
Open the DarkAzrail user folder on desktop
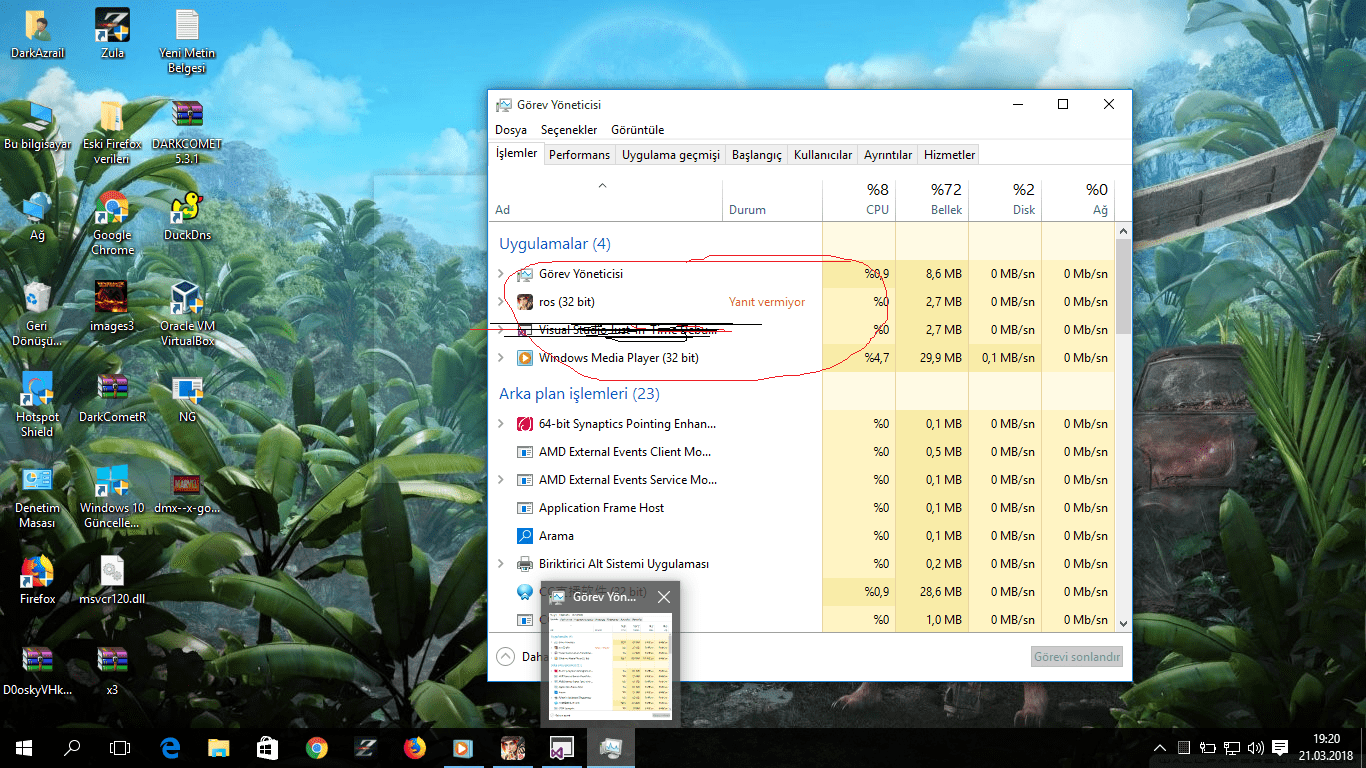click(37, 34)
